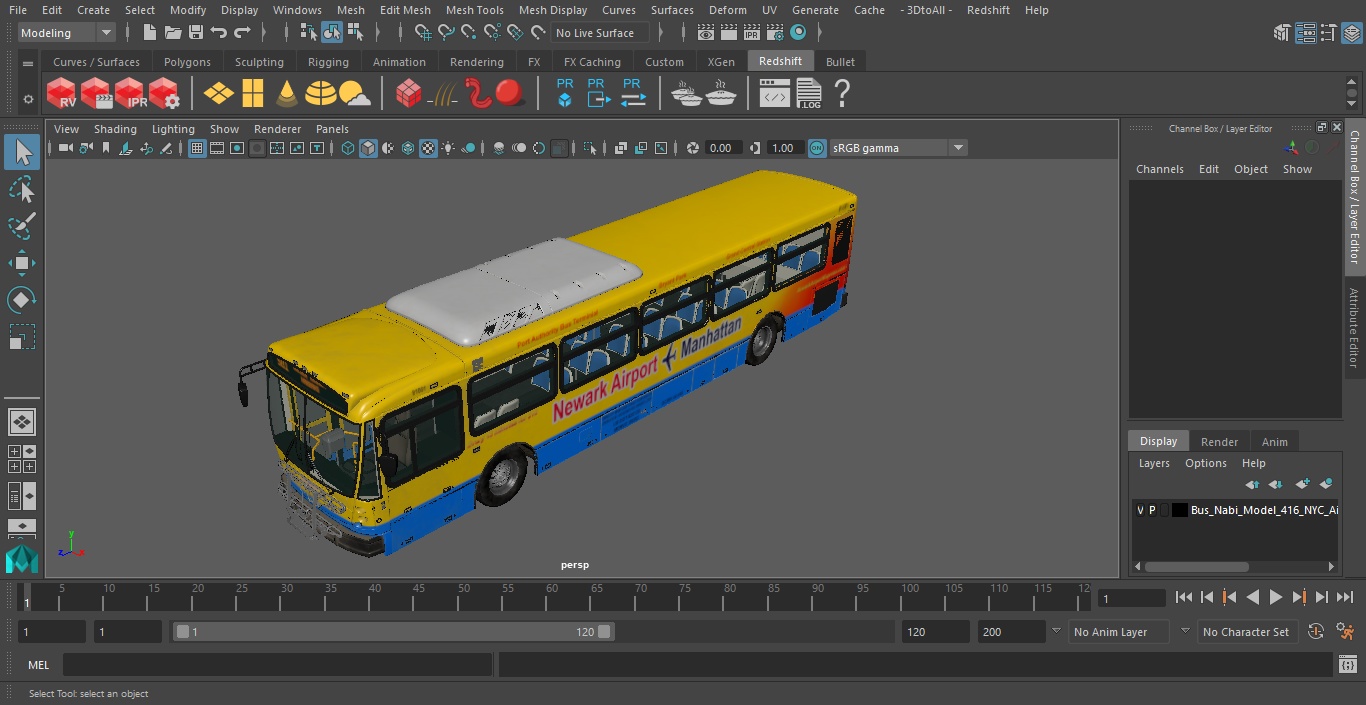The image size is (1366, 705).
Task: Click the MEL command input field
Action: click(277, 665)
